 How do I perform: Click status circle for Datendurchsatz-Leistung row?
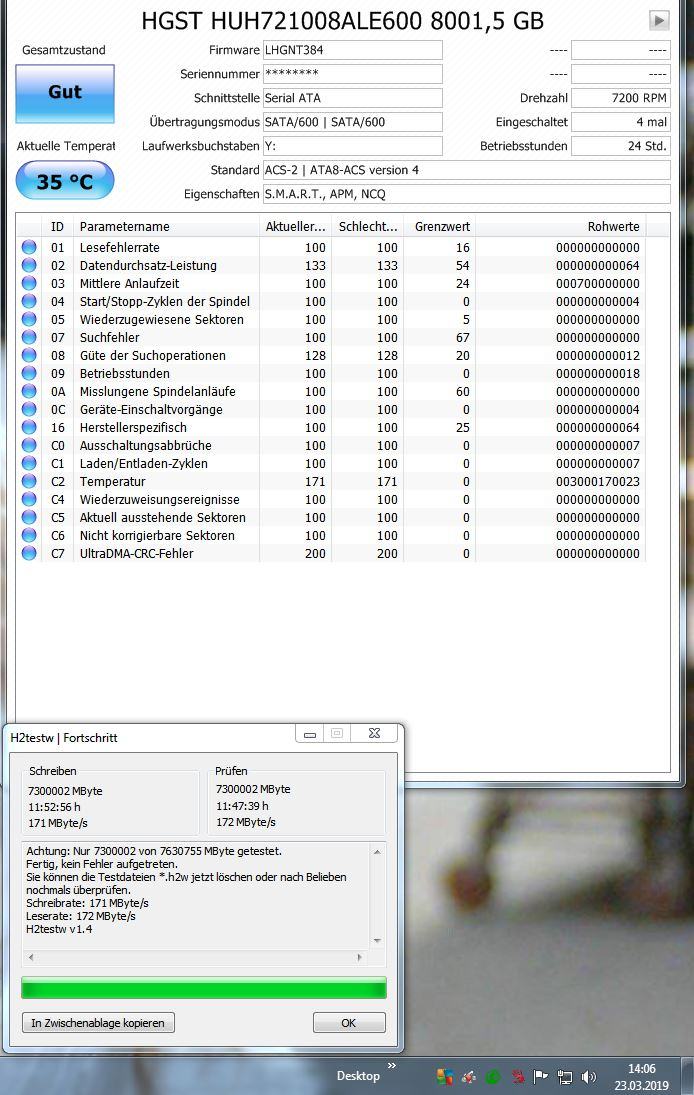click(x=29, y=265)
